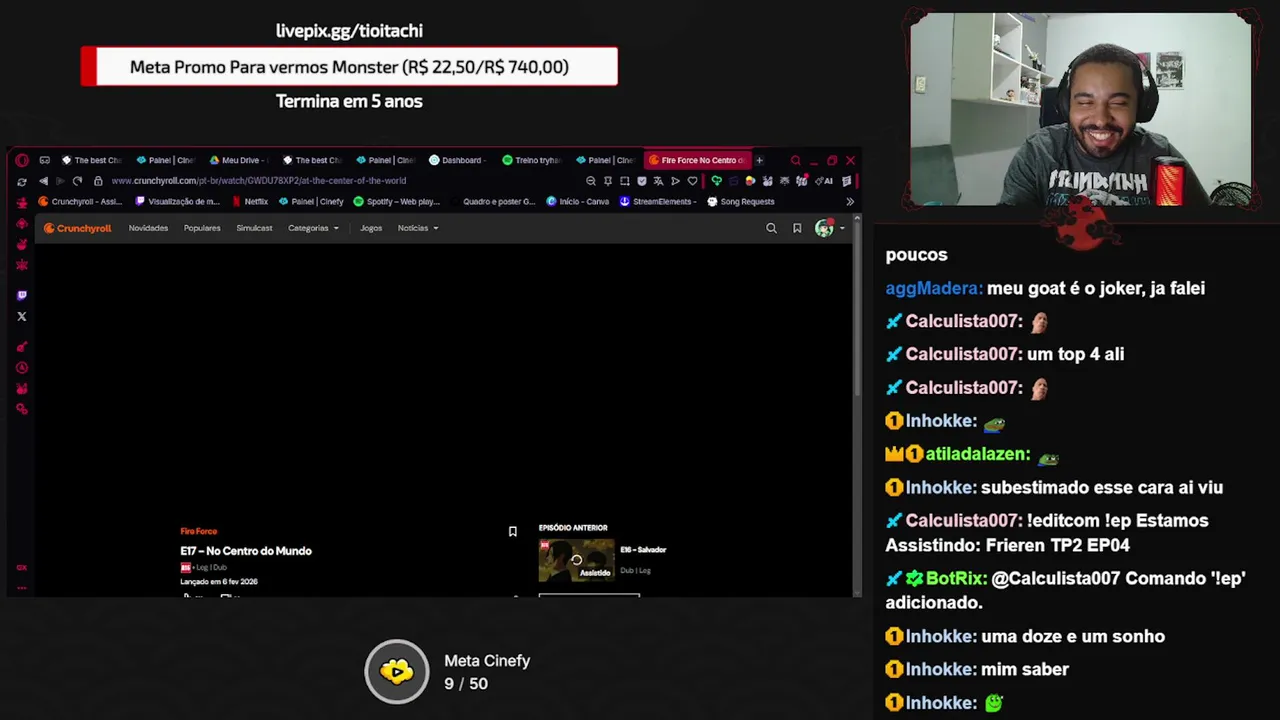The width and height of the screenshot is (1280, 720).
Task: Open E16 Salvador episode thumbnail
Action: [577, 560]
